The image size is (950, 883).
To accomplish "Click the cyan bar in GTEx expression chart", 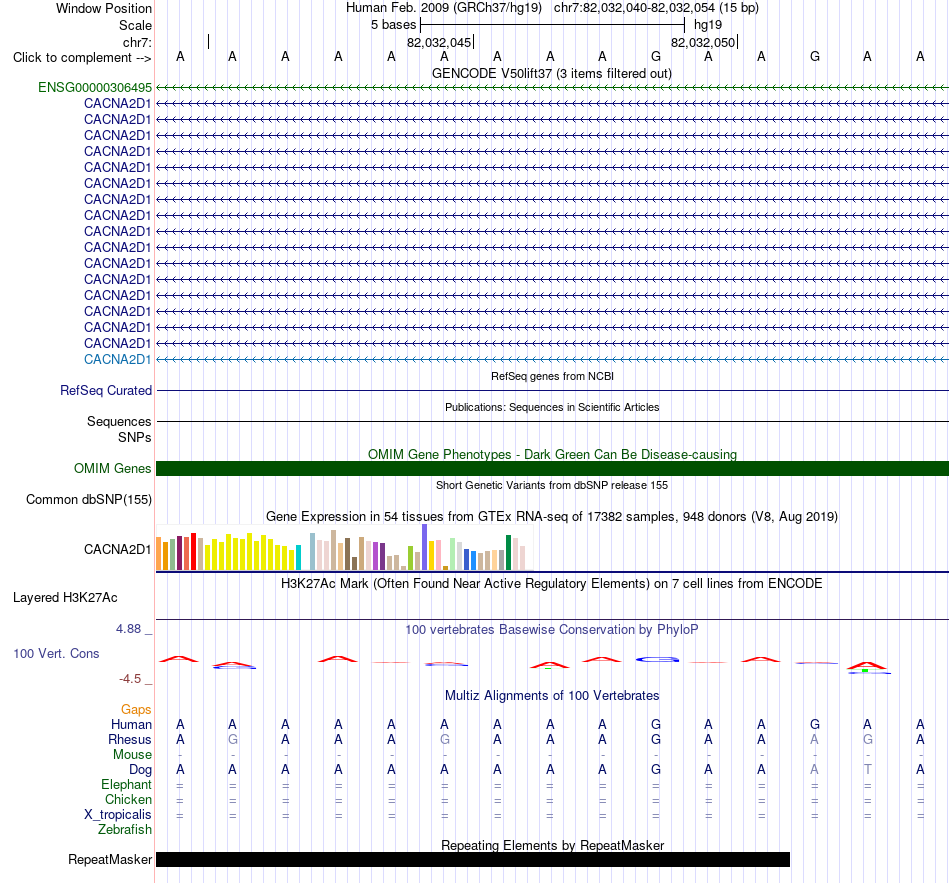I will click(x=298, y=558).
